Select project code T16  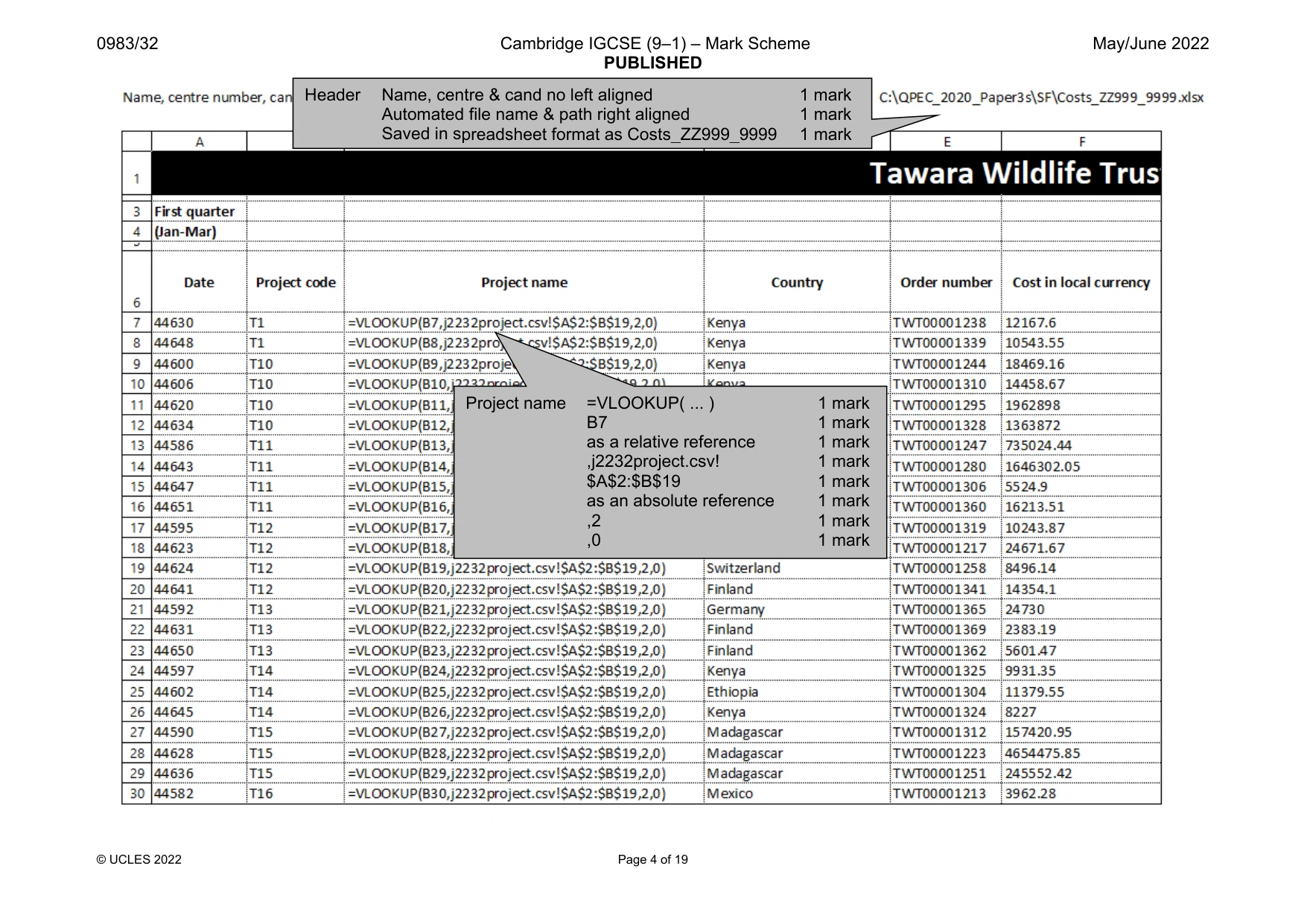coord(295,794)
